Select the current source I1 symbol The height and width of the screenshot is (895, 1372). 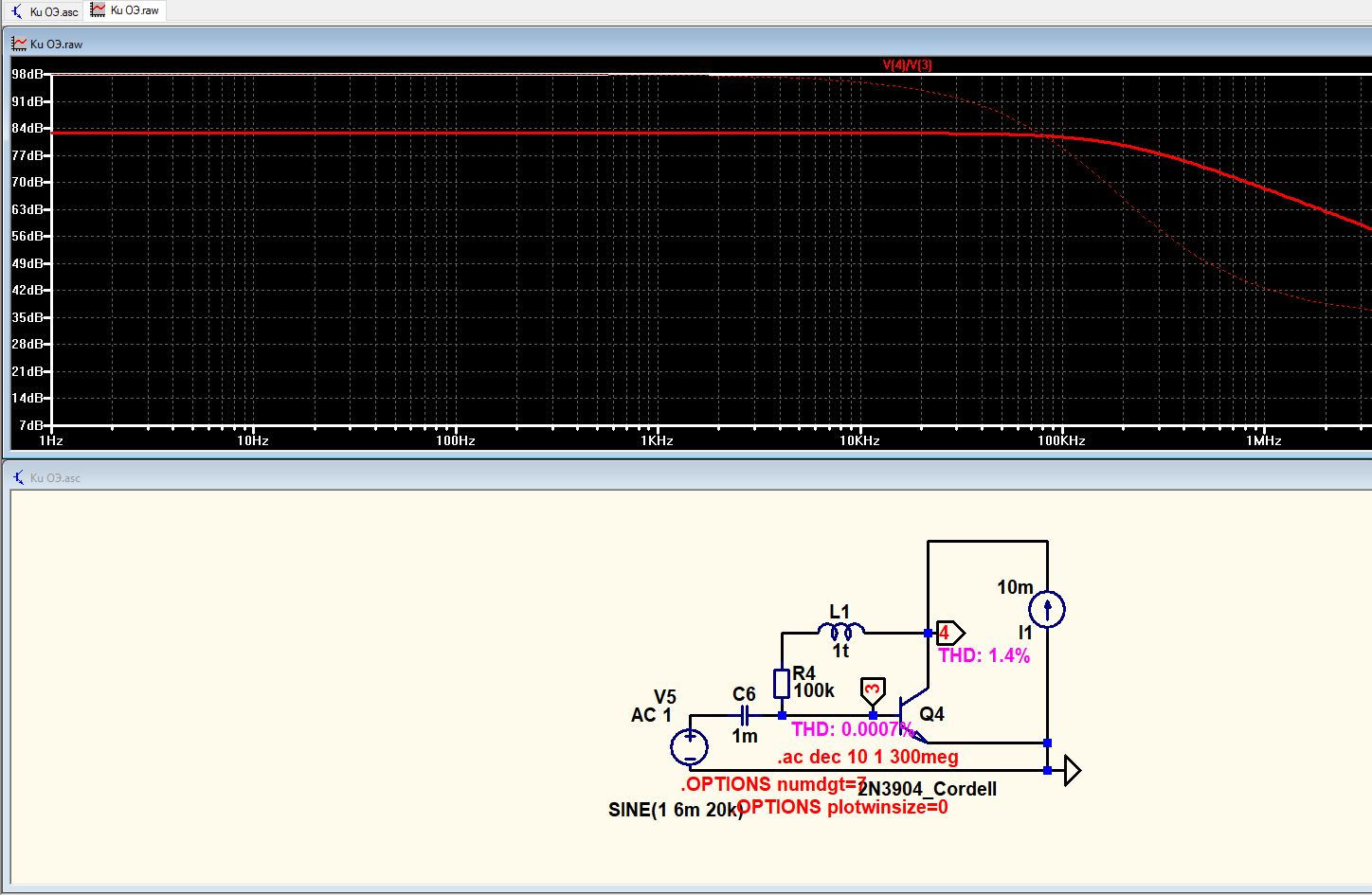click(x=1047, y=609)
